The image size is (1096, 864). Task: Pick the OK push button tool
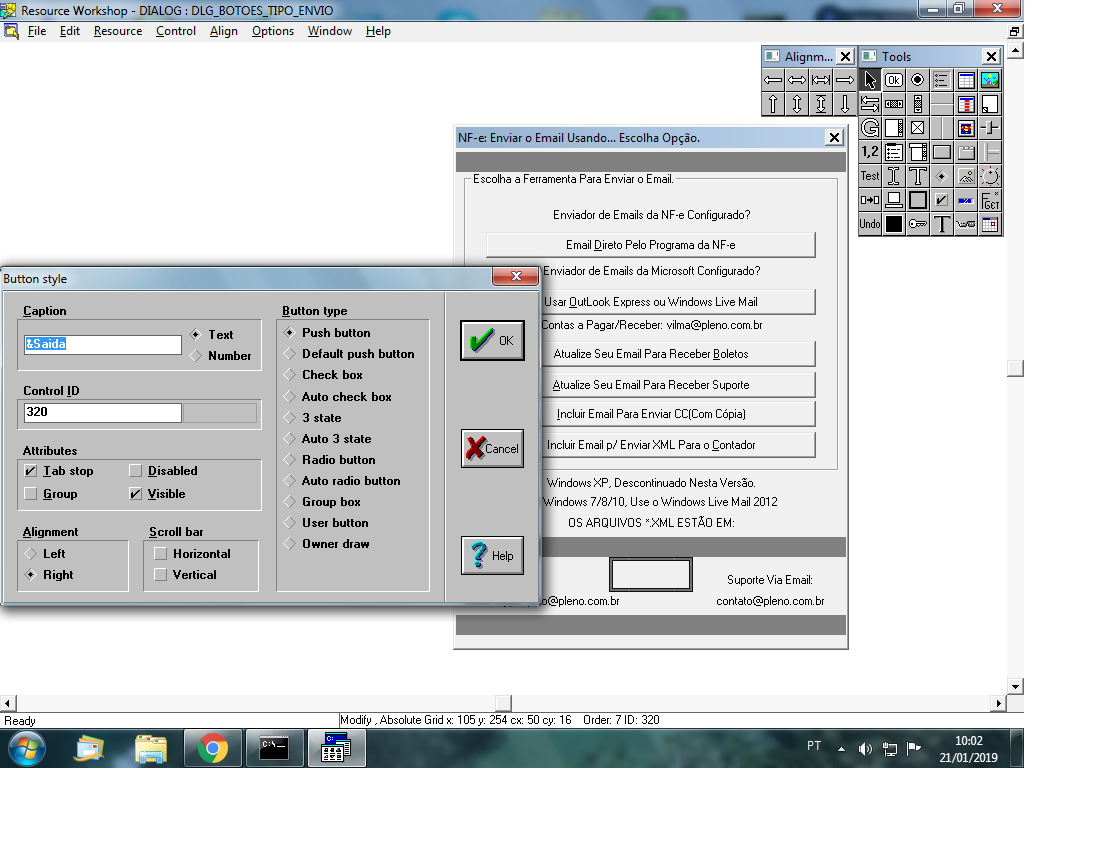coord(894,80)
